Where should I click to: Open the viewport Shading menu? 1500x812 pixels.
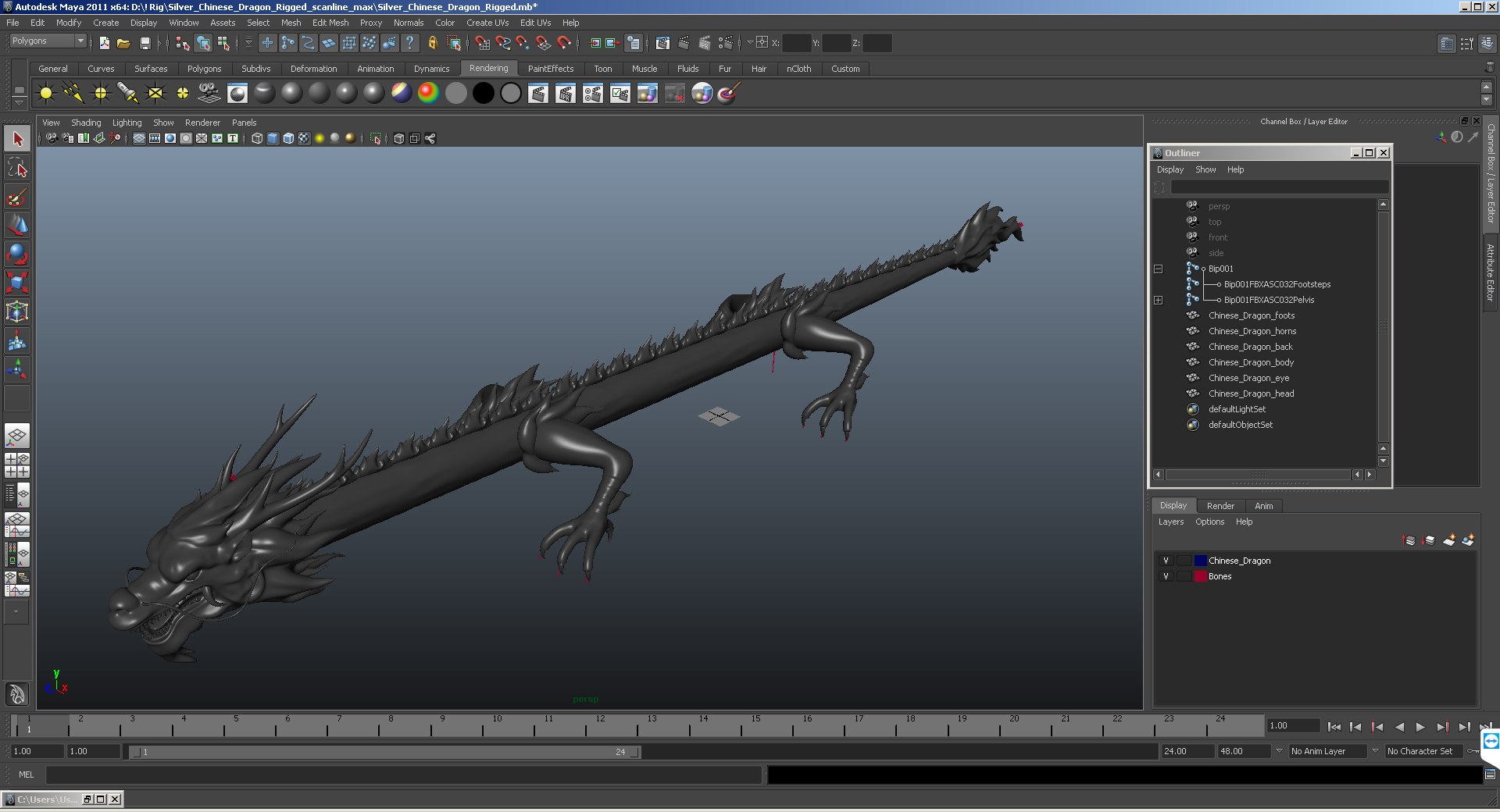pyautogui.click(x=86, y=123)
